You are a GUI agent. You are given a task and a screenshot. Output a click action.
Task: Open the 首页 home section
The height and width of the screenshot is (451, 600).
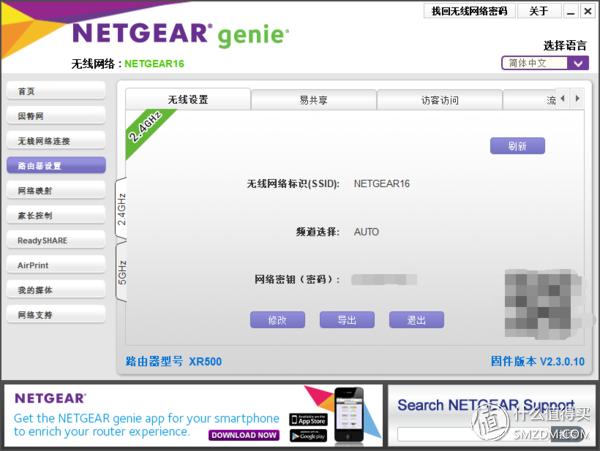56,91
